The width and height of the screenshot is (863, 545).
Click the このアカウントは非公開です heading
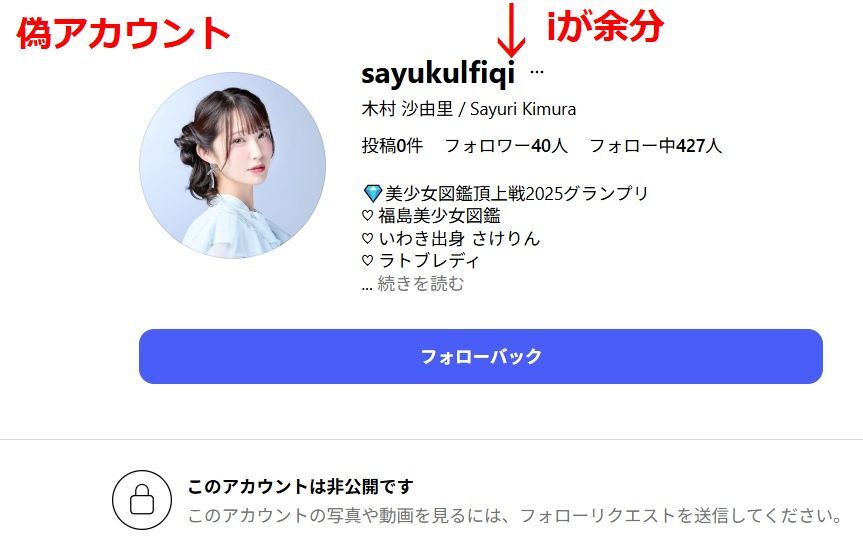click(x=300, y=487)
